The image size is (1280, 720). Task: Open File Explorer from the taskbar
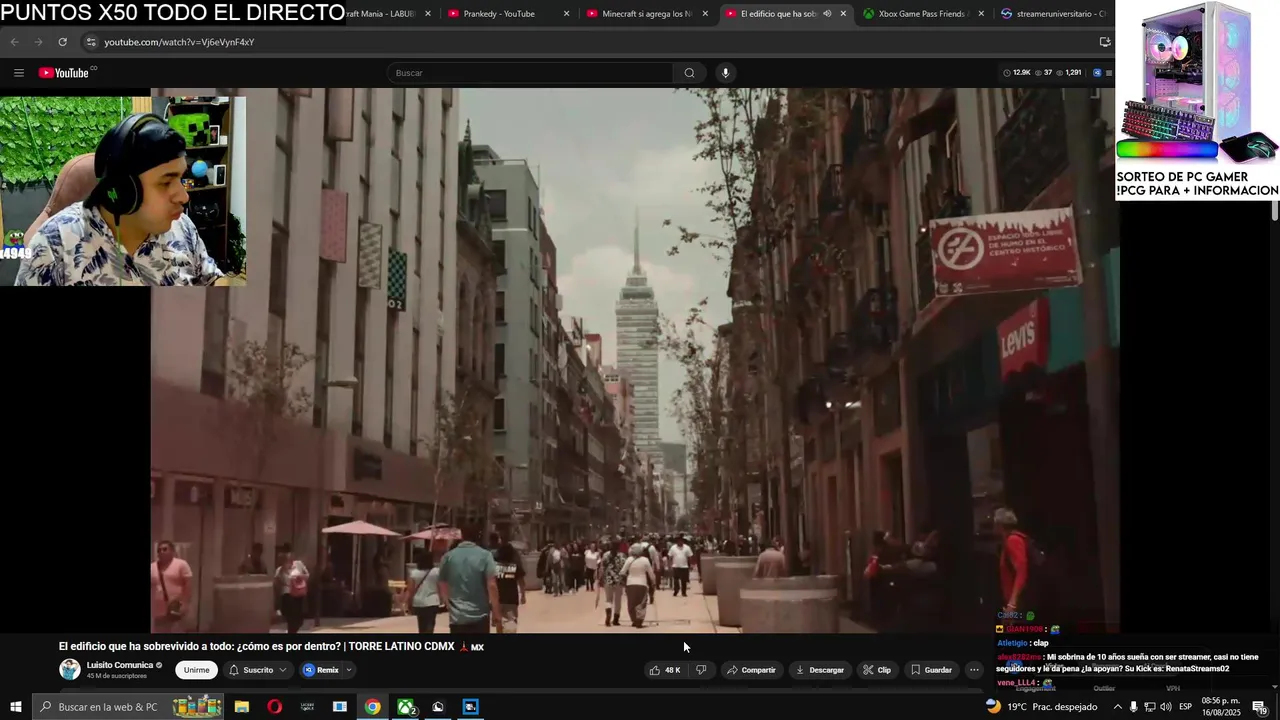(x=241, y=707)
